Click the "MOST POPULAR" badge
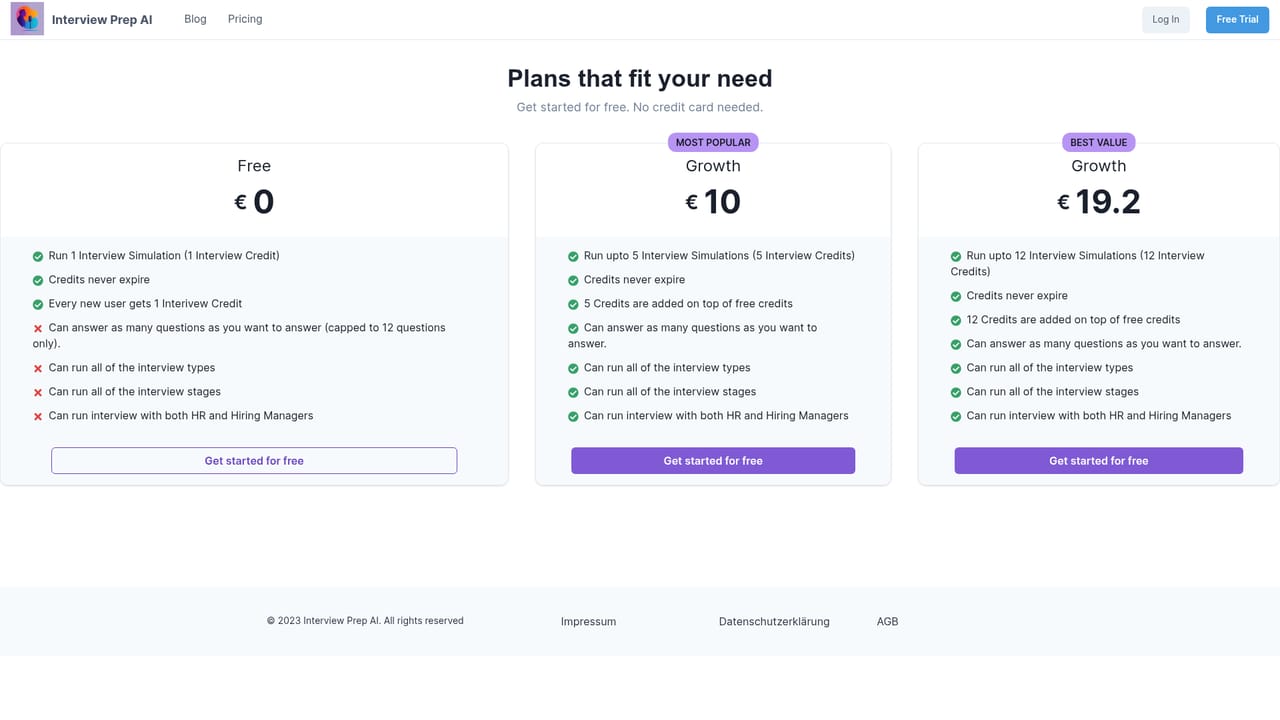This screenshot has height=720, width=1280. pyautogui.click(x=713, y=142)
